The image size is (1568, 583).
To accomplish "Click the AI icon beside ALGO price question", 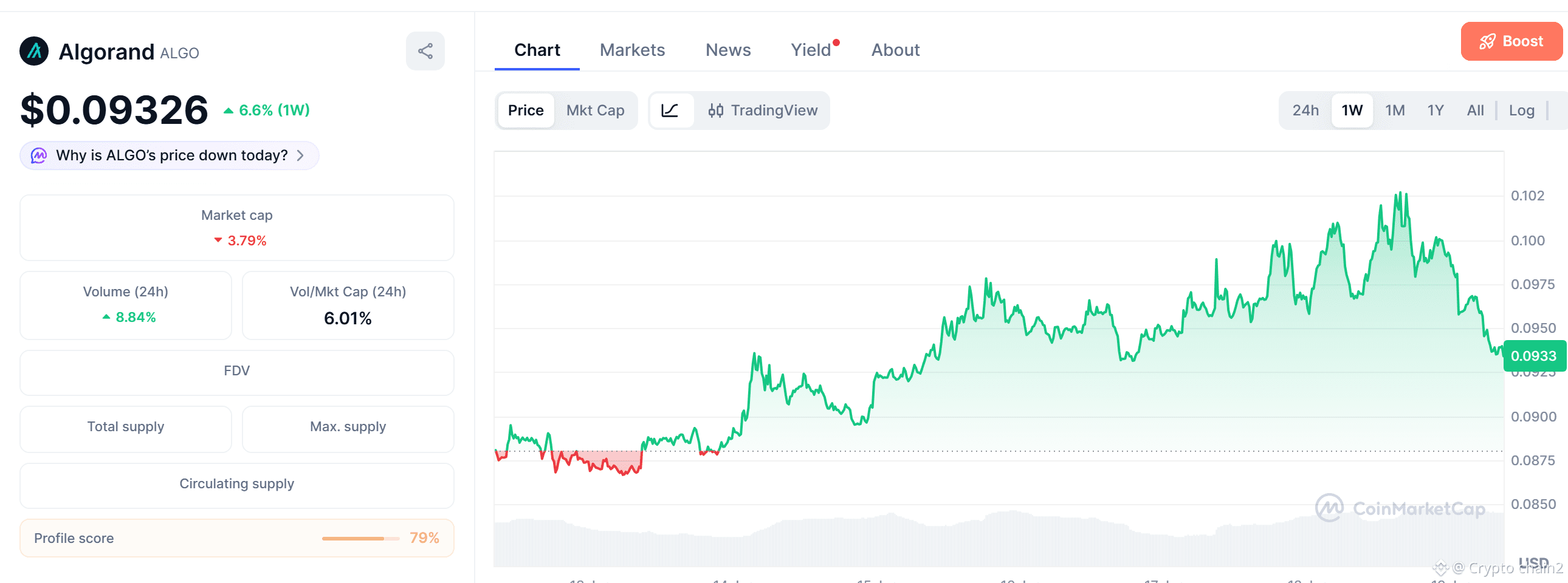I will click(39, 155).
